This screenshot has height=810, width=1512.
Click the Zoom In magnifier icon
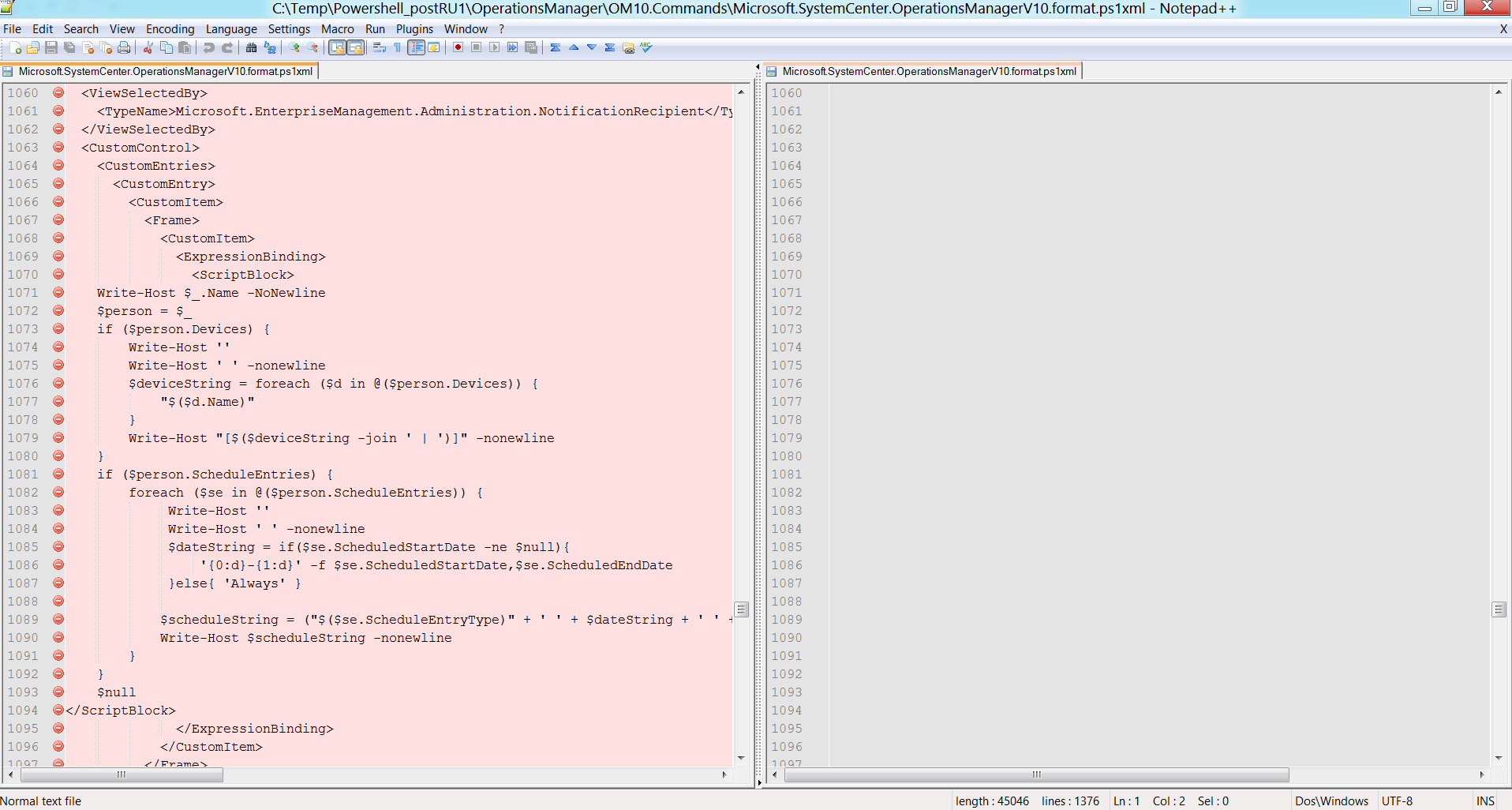pyautogui.click(x=294, y=48)
